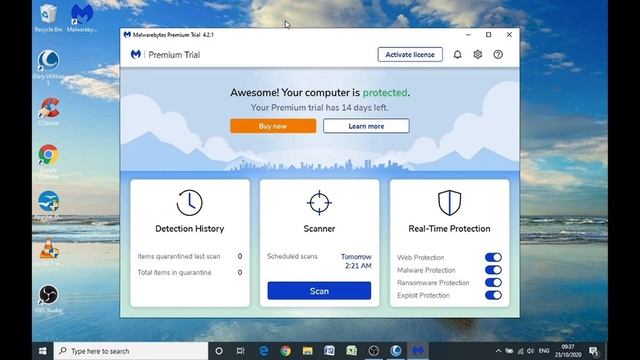Click the 'Malware Protection' label
This screenshot has width=640, height=360.
click(426, 270)
